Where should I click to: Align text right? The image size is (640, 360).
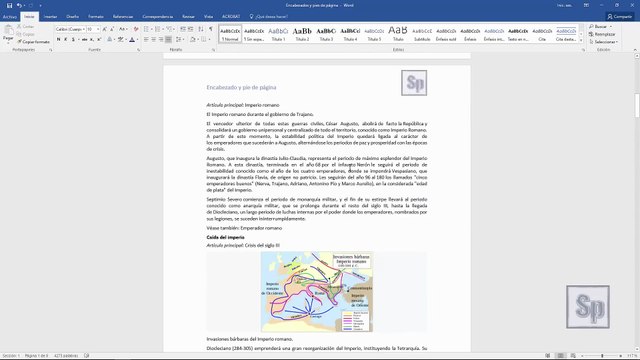point(161,39)
